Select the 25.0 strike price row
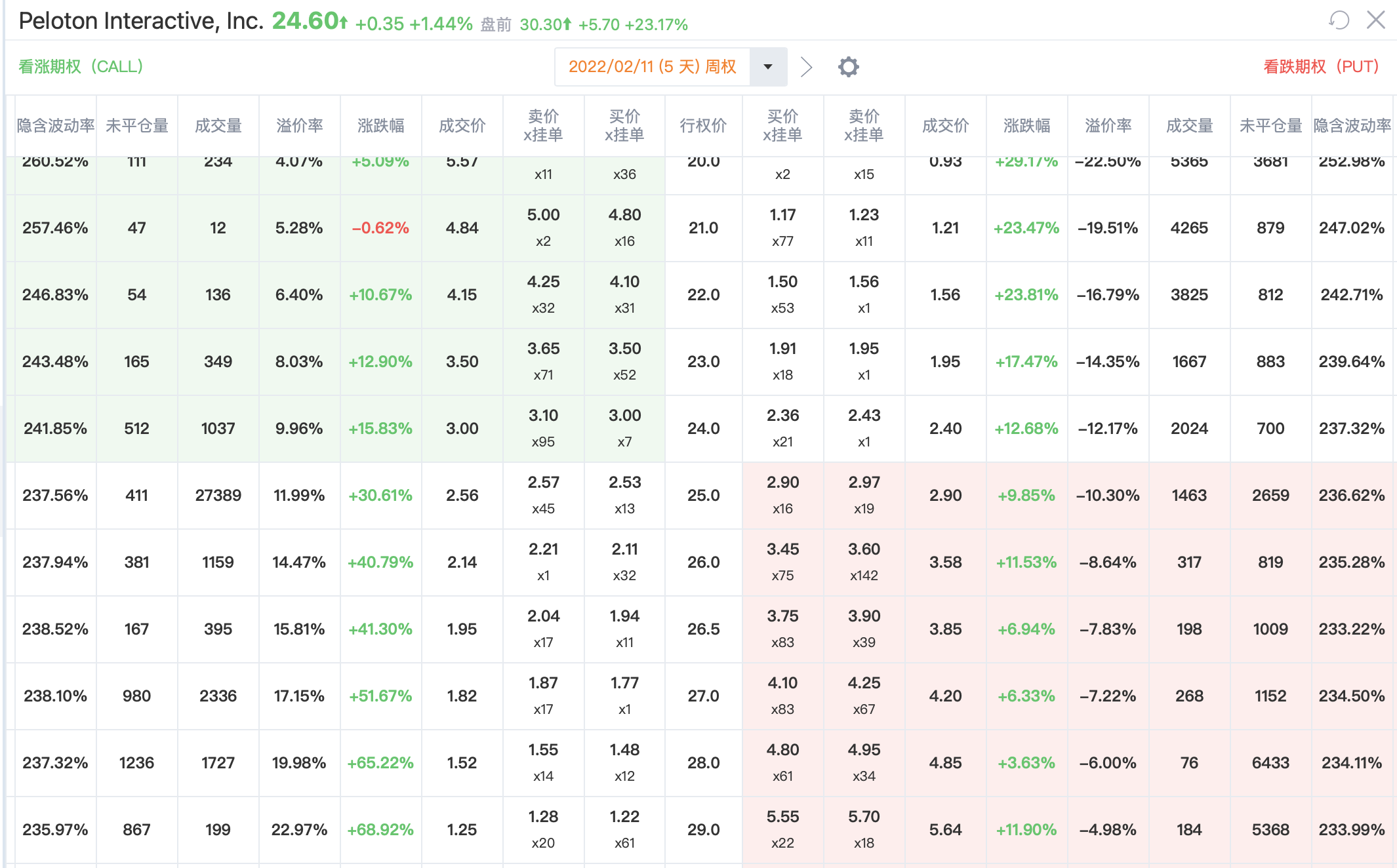The image size is (1397, 868). coord(703,495)
